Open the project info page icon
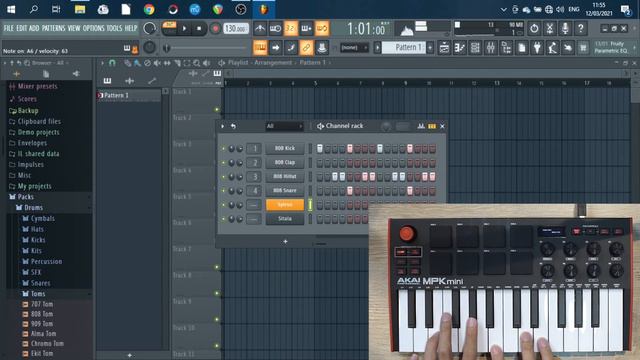Viewport: 640px width, 360px height. (x=522, y=48)
